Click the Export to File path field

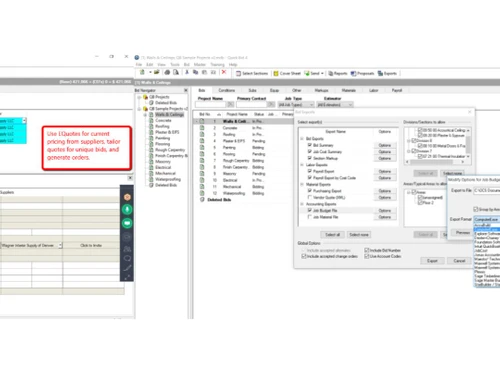487,190
